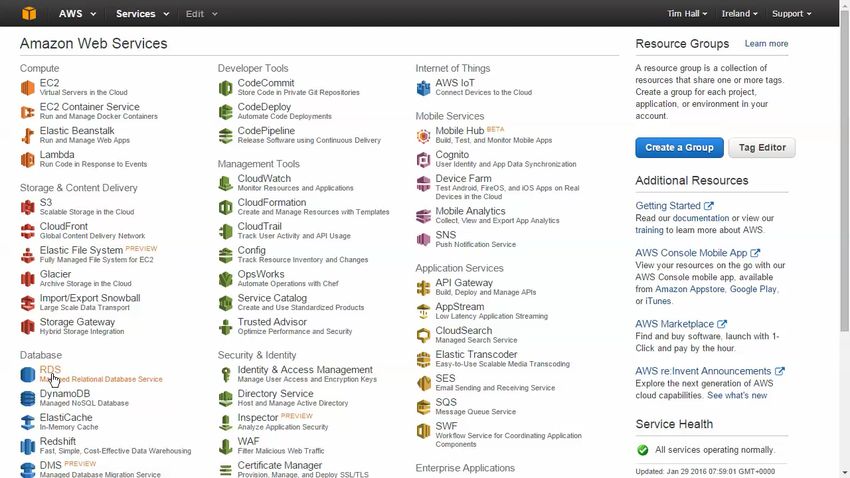
Task: Open the DynamoDB icon
Action: [28, 399]
